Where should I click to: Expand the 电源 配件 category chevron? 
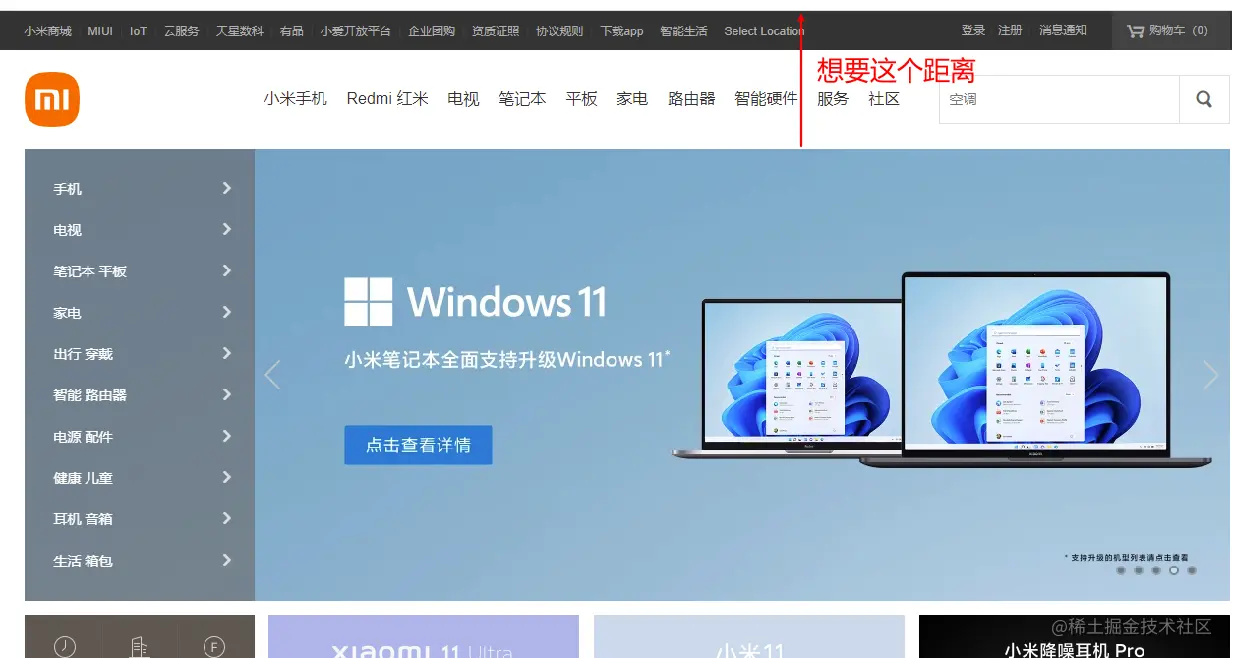point(227,436)
